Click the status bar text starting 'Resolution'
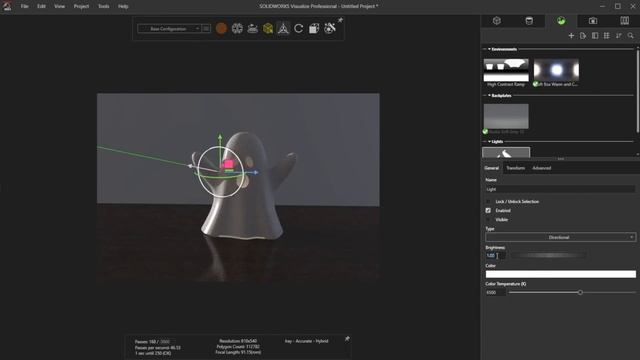640x360 pixels. [x=238, y=341]
